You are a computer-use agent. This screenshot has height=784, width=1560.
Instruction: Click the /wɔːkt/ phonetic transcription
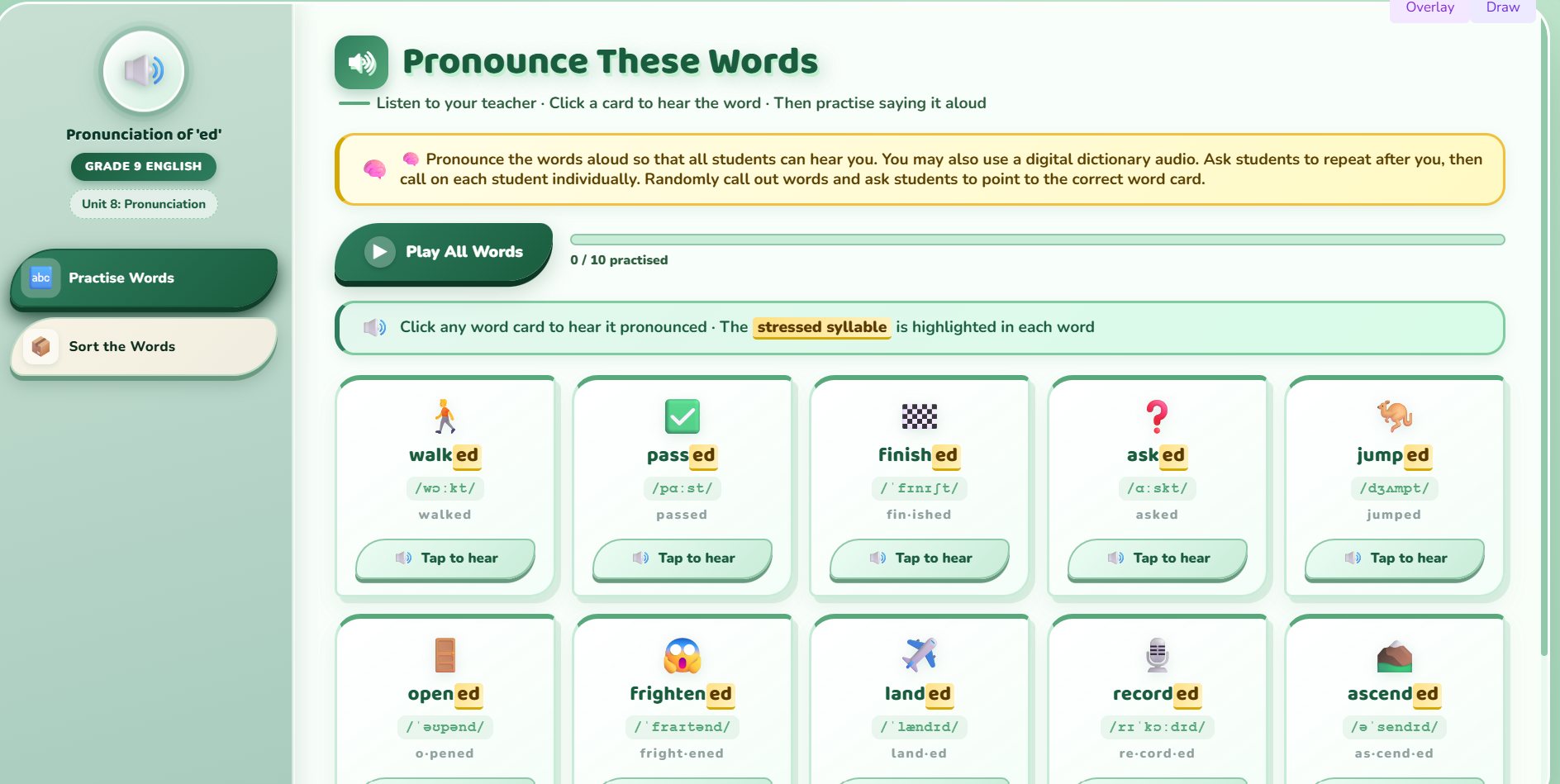click(x=445, y=488)
